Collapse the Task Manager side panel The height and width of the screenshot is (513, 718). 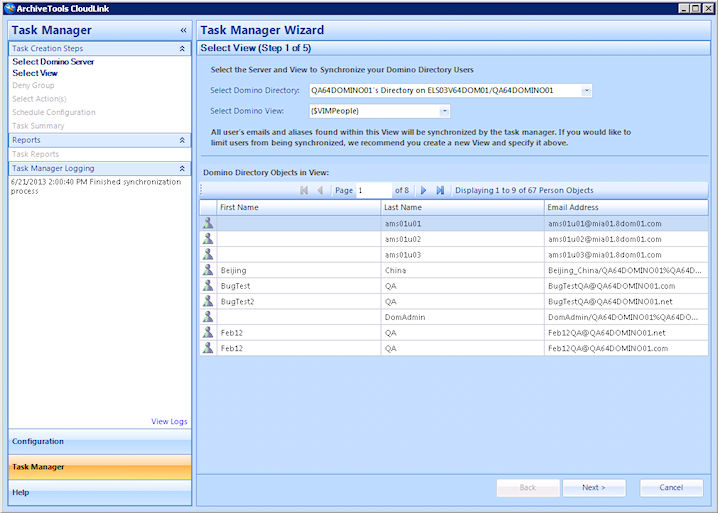click(x=183, y=30)
